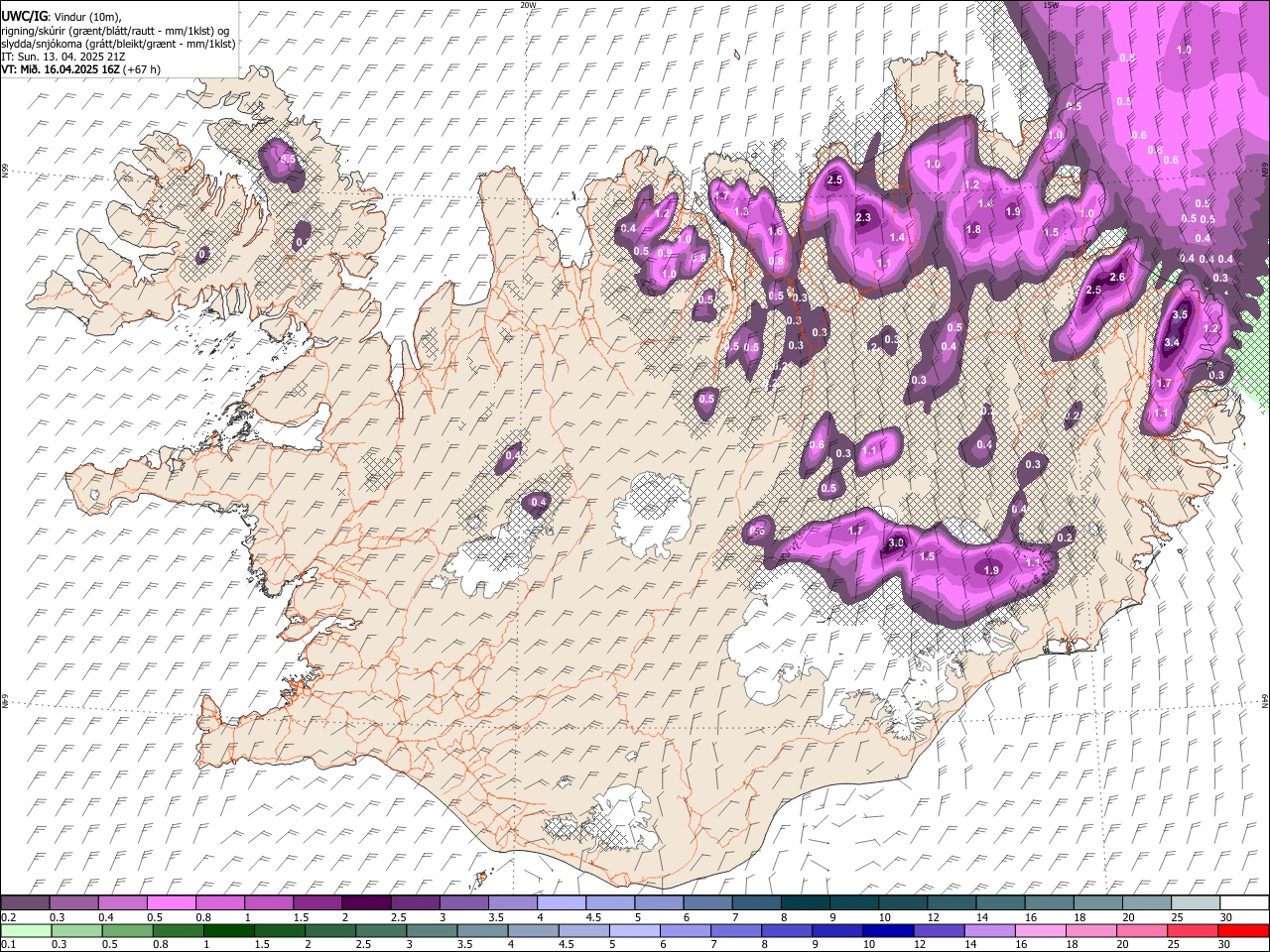Click the VT: Mið. 16.04.2025 16Z valid time
This screenshot has width=1270, height=952.
pyautogui.click(x=80, y=69)
